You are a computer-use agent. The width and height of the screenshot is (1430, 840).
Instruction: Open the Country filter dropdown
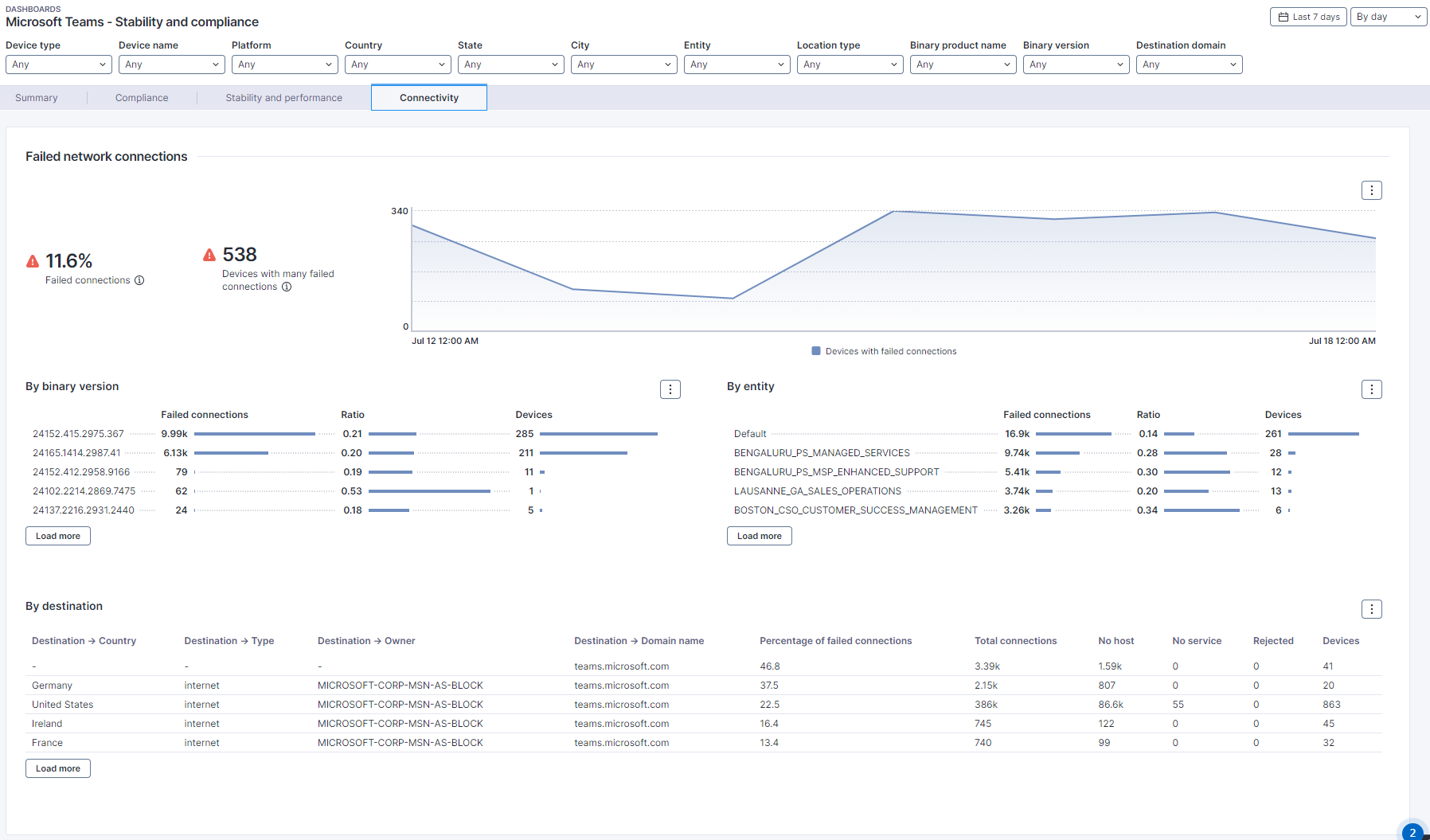(397, 64)
